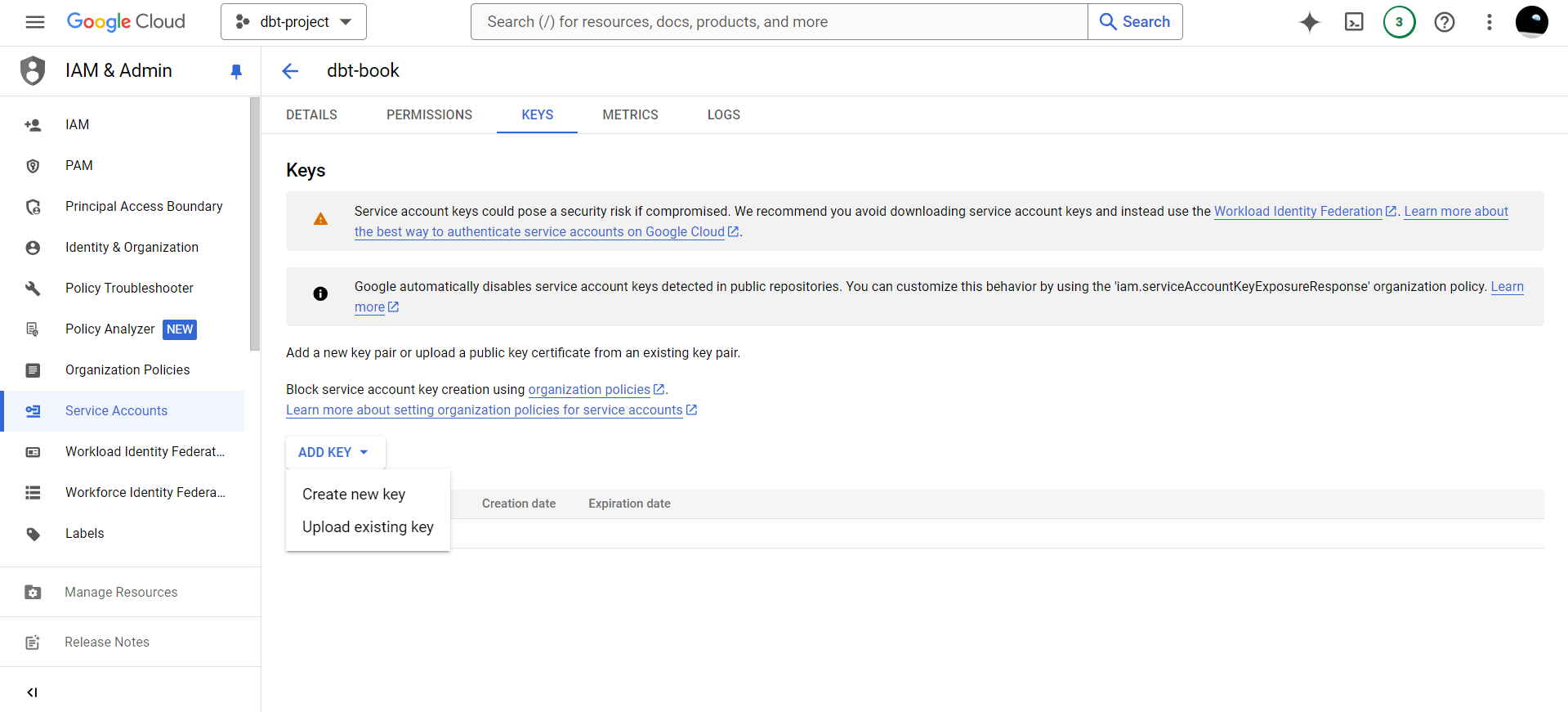This screenshot has height=712, width=1568.
Task: Unpin IAM & Admin with pin icon
Action: (236, 71)
